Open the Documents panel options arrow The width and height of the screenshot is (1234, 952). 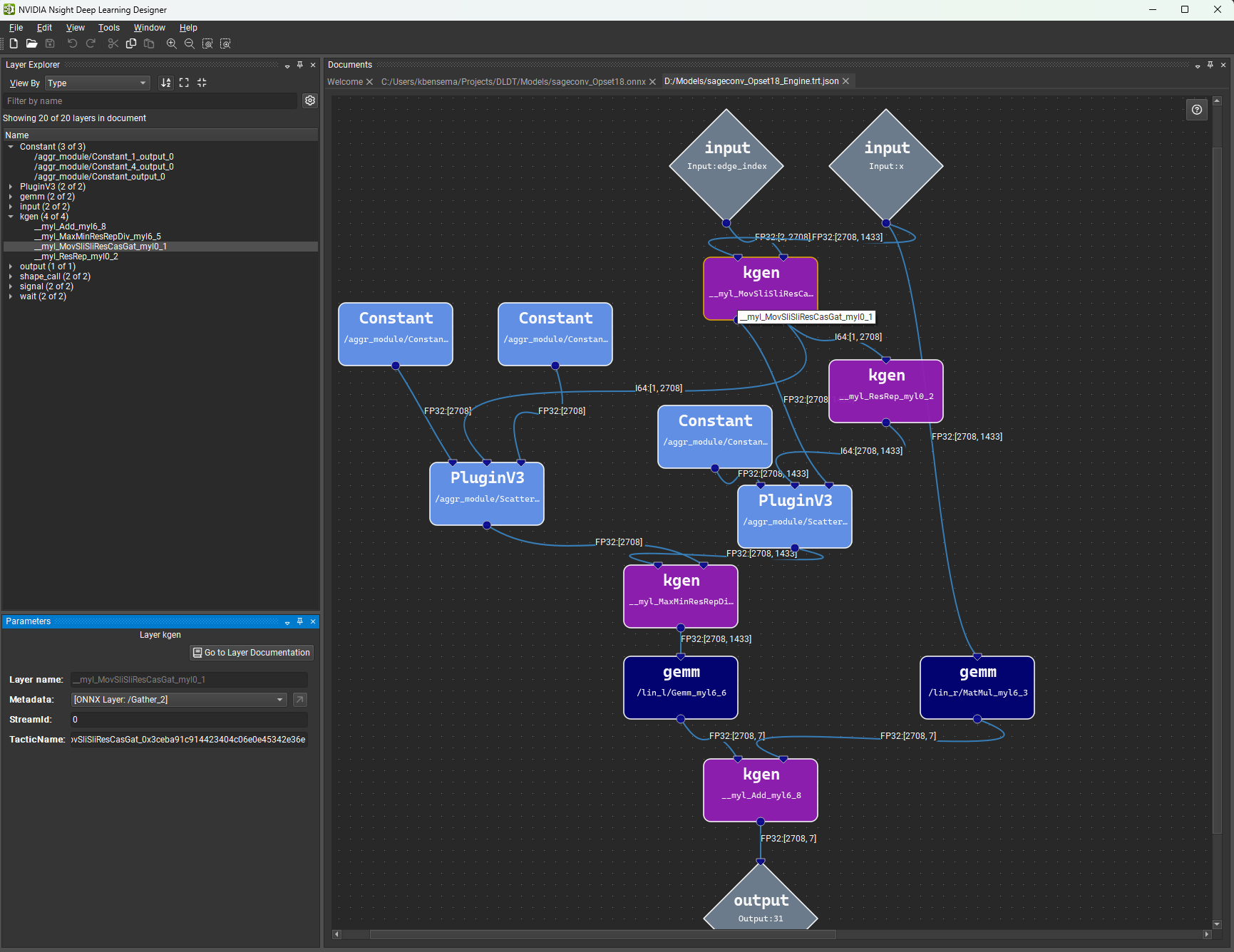click(1198, 66)
